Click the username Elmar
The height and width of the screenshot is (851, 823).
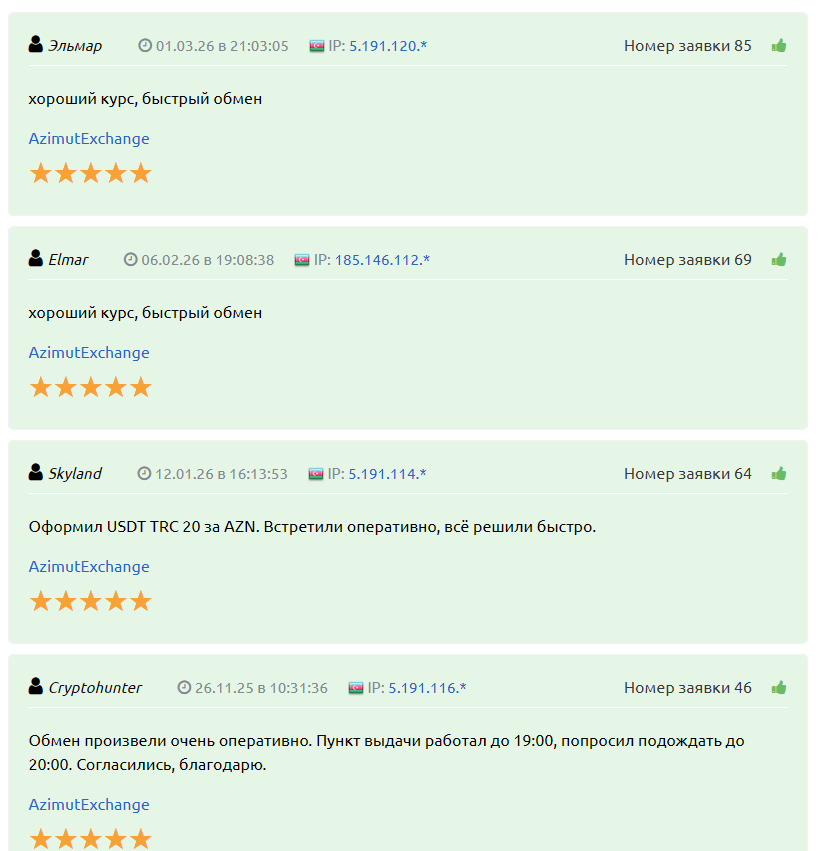68,260
